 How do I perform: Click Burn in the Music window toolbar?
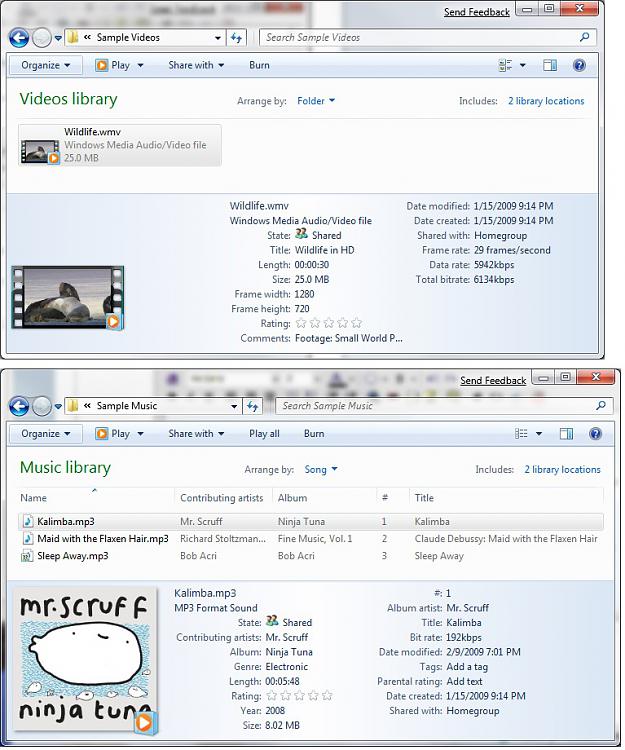[314, 433]
